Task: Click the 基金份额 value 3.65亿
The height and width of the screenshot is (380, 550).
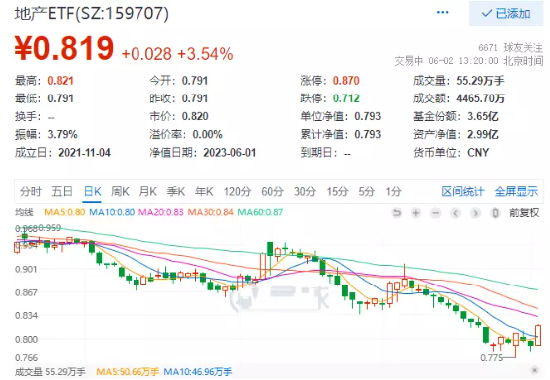Action: (483, 116)
